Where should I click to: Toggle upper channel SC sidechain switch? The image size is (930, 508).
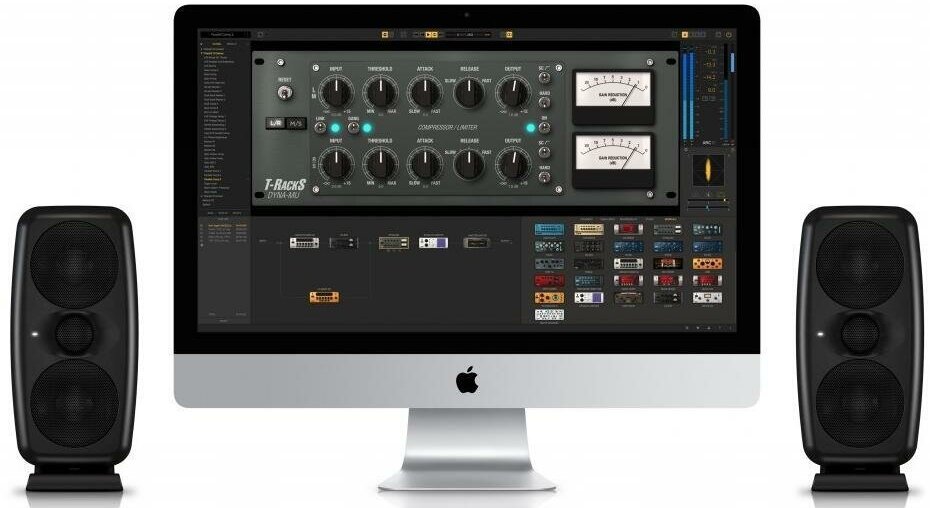click(x=544, y=78)
